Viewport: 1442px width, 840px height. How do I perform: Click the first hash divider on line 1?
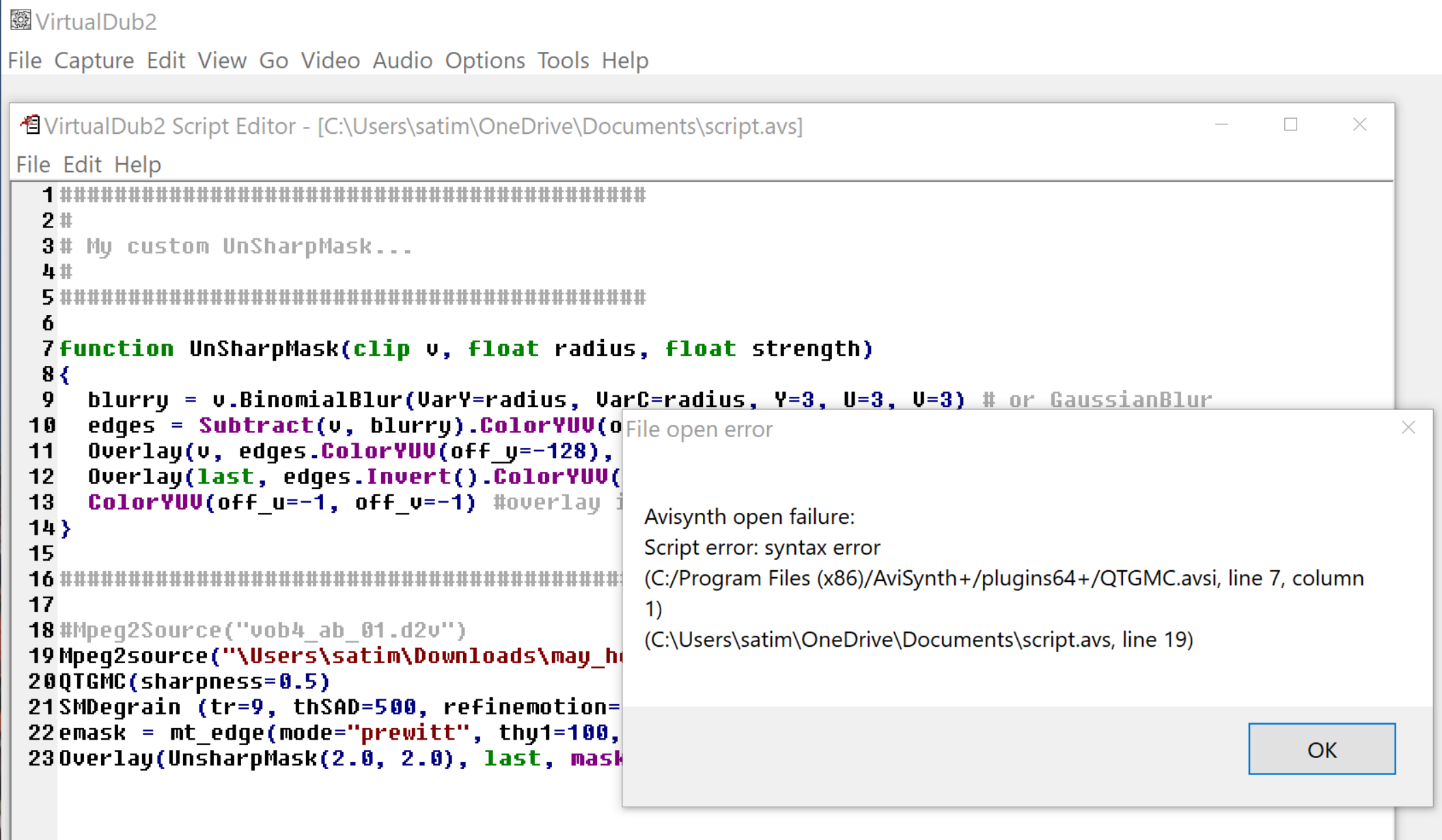click(x=352, y=195)
